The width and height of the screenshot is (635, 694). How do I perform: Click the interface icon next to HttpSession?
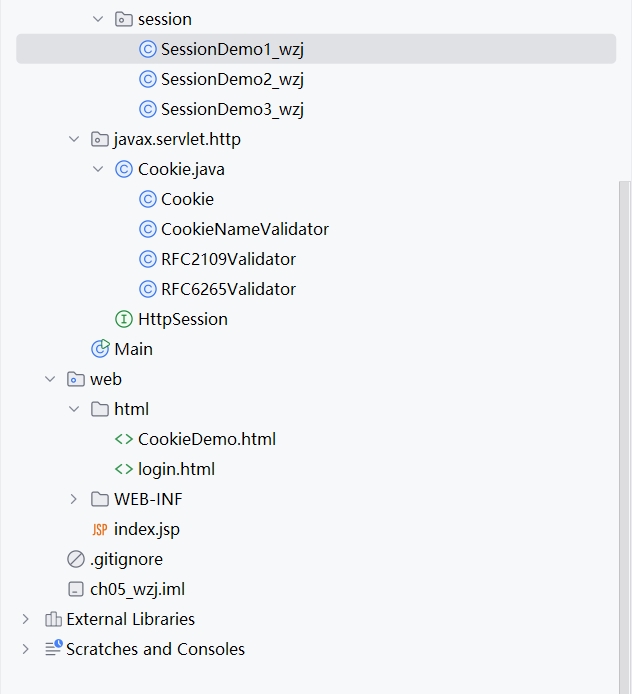124,319
